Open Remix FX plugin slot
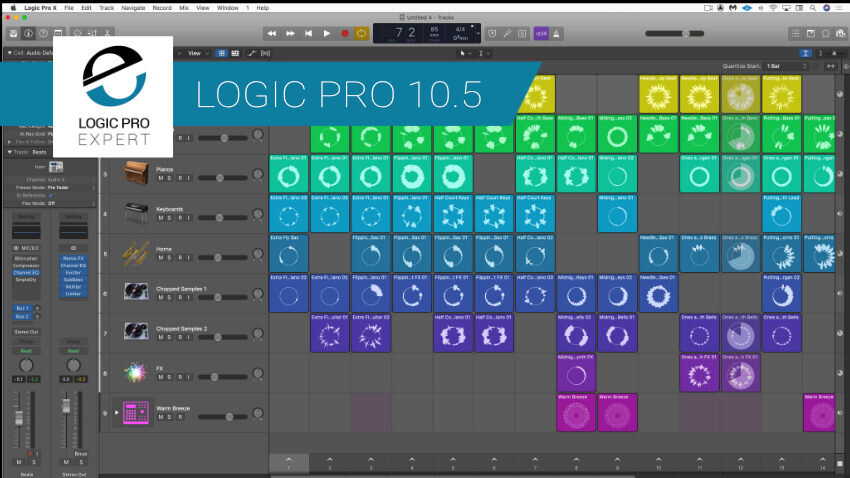The height and width of the screenshot is (478, 850). pos(73,259)
